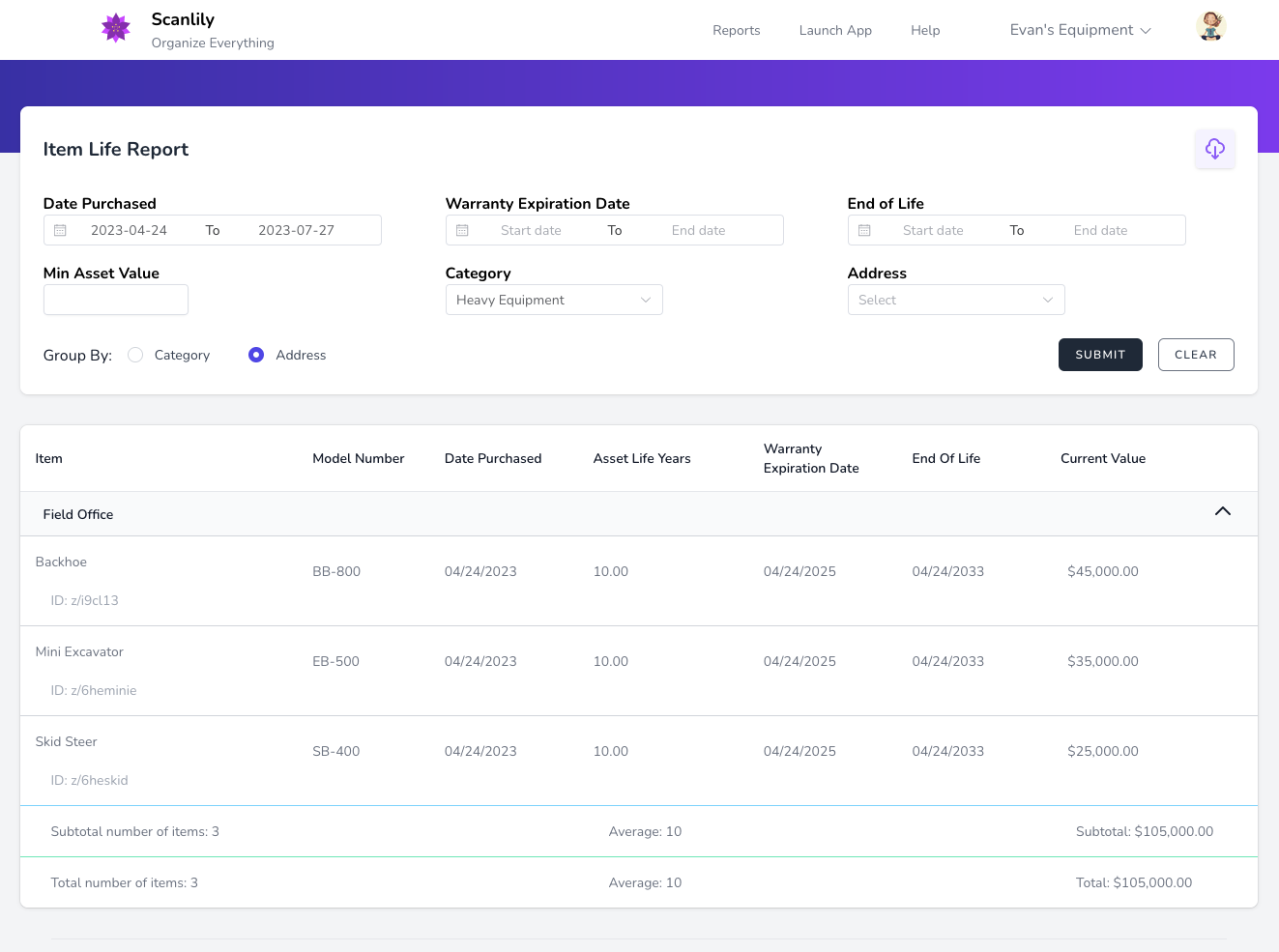The width and height of the screenshot is (1279, 952).
Task: Click the End of Life calendar icon
Action: pyautogui.click(x=864, y=230)
